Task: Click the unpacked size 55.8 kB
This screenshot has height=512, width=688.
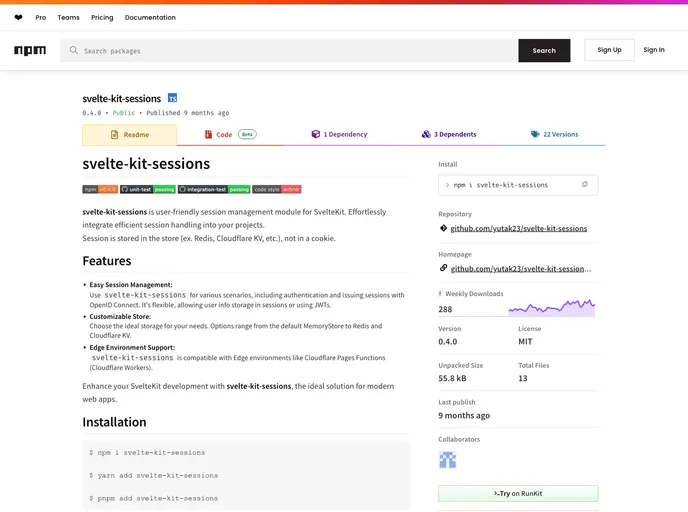Action: 452,378
